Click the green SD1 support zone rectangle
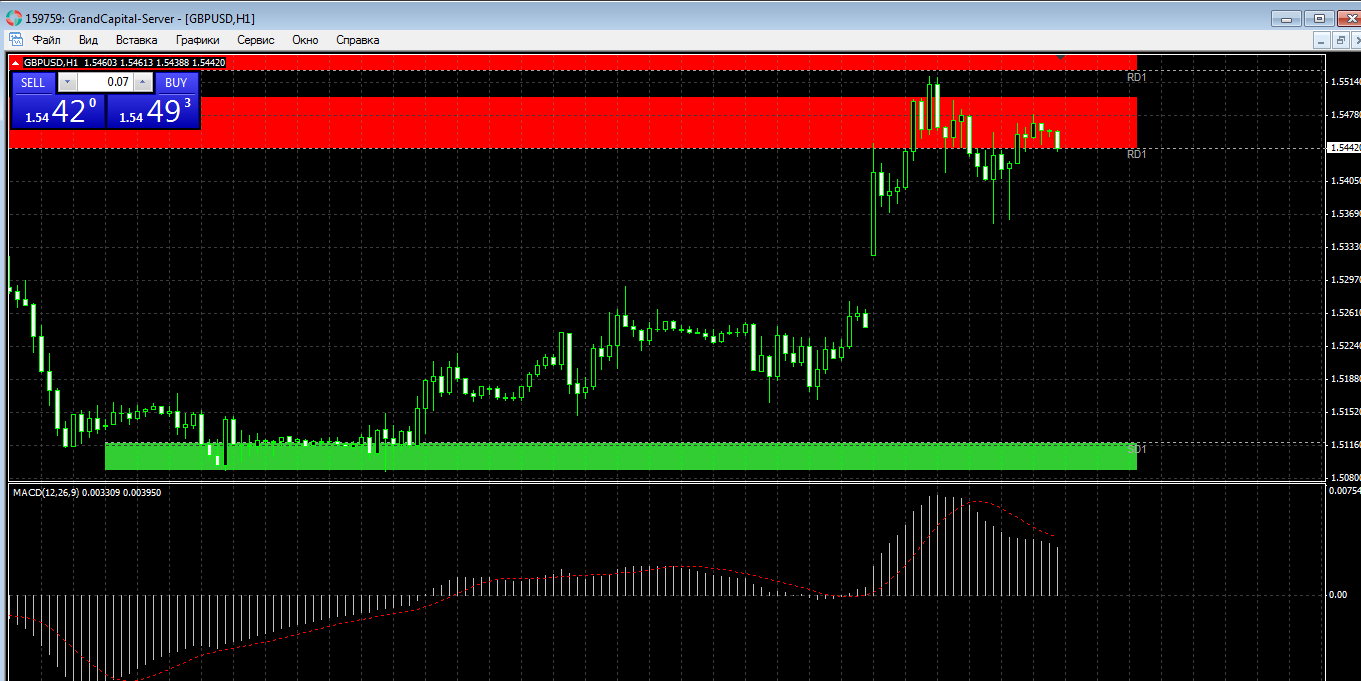This screenshot has width=1361, height=681. pyautogui.click(x=620, y=456)
